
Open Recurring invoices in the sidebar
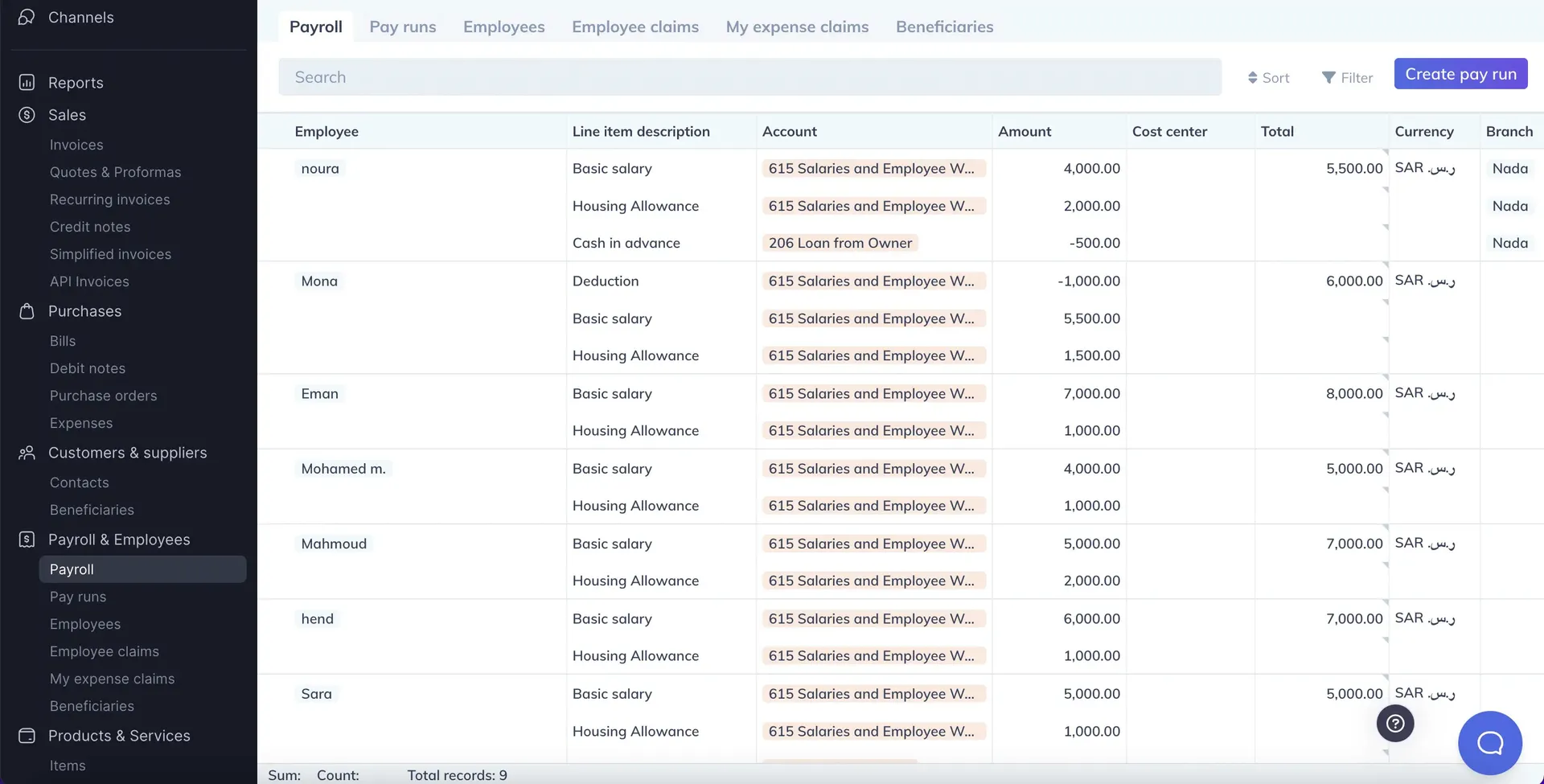[109, 199]
